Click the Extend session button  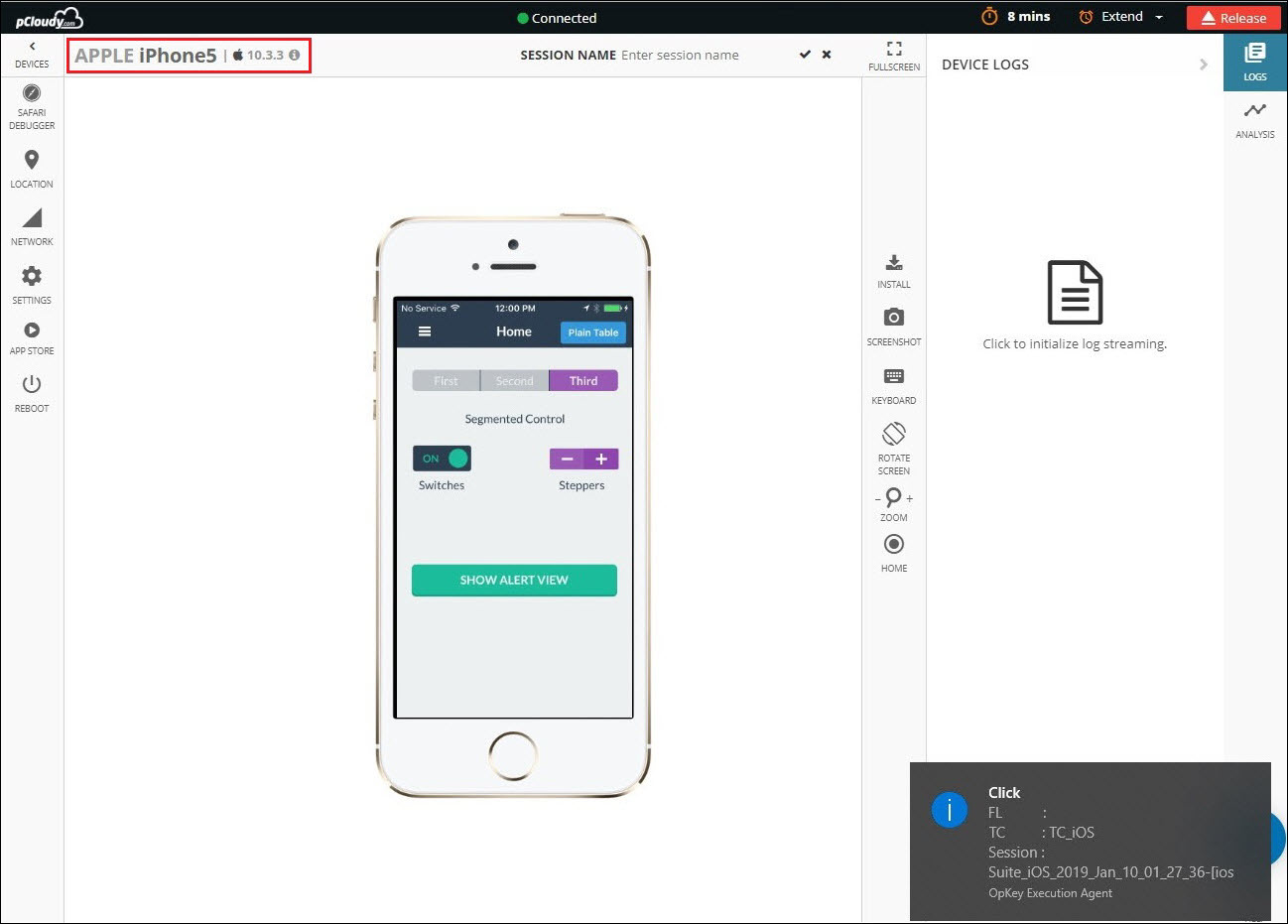point(1111,17)
